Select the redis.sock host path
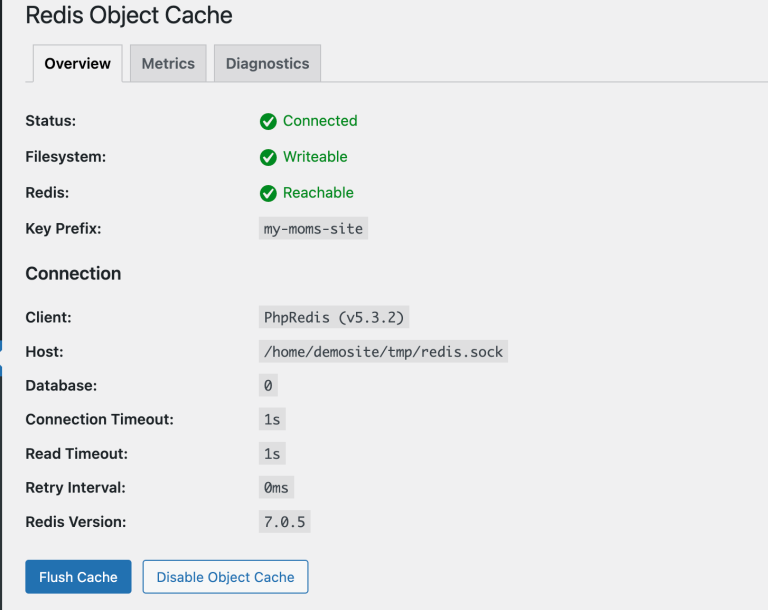The height and width of the screenshot is (610, 768). coord(383,352)
